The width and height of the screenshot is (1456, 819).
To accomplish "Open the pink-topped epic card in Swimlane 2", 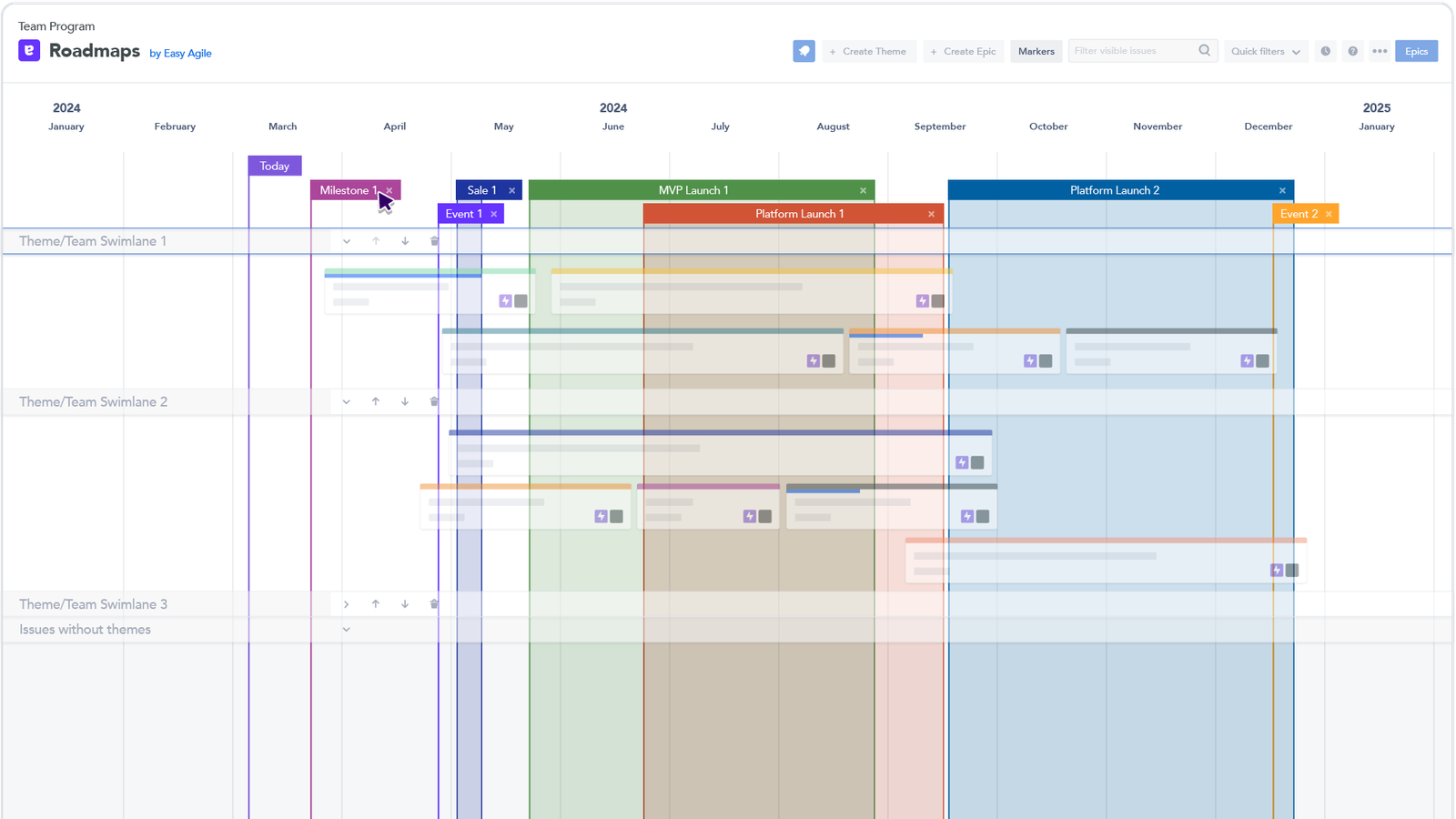I will (x=708, y=507).
